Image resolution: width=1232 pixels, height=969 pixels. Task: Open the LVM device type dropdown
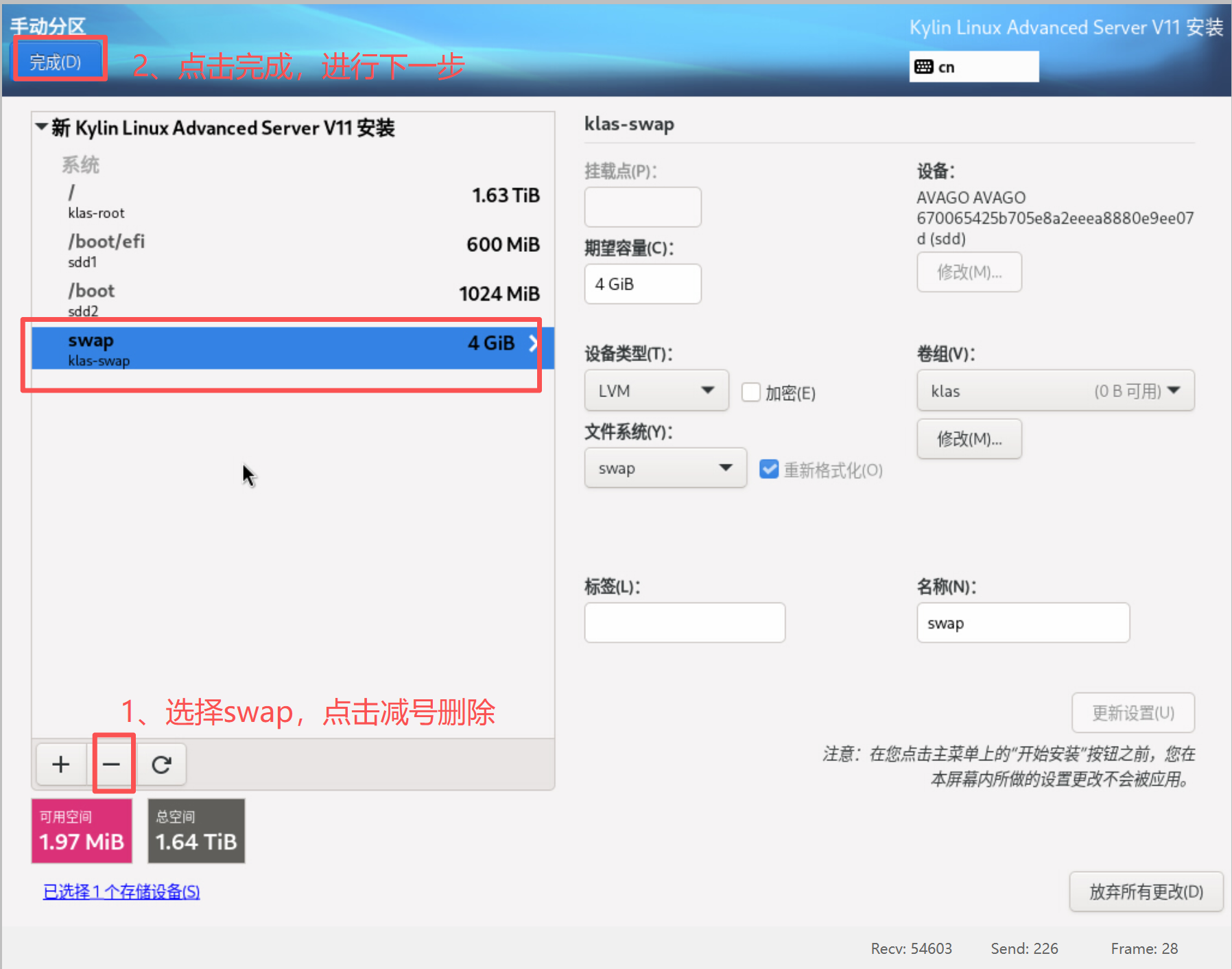(x=656, y=390)
